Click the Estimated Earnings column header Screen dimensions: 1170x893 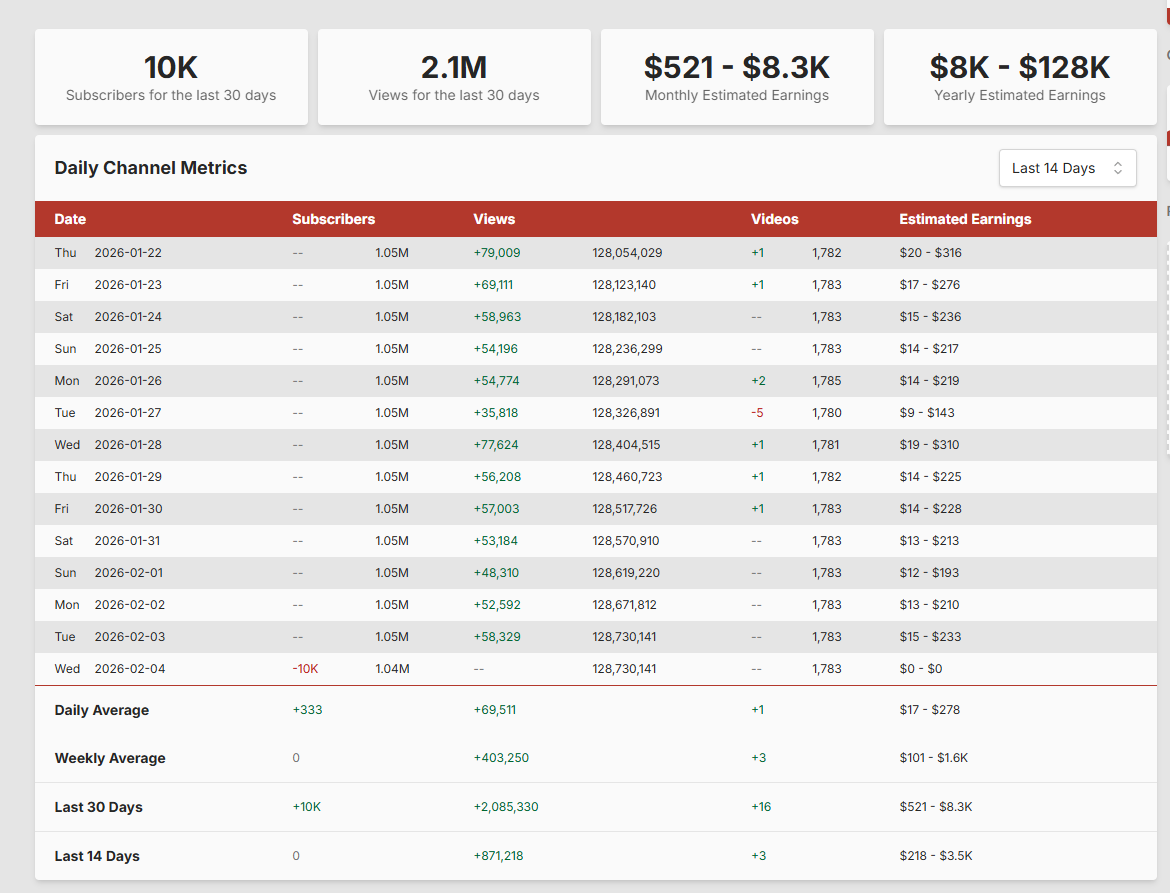(964, 219)
